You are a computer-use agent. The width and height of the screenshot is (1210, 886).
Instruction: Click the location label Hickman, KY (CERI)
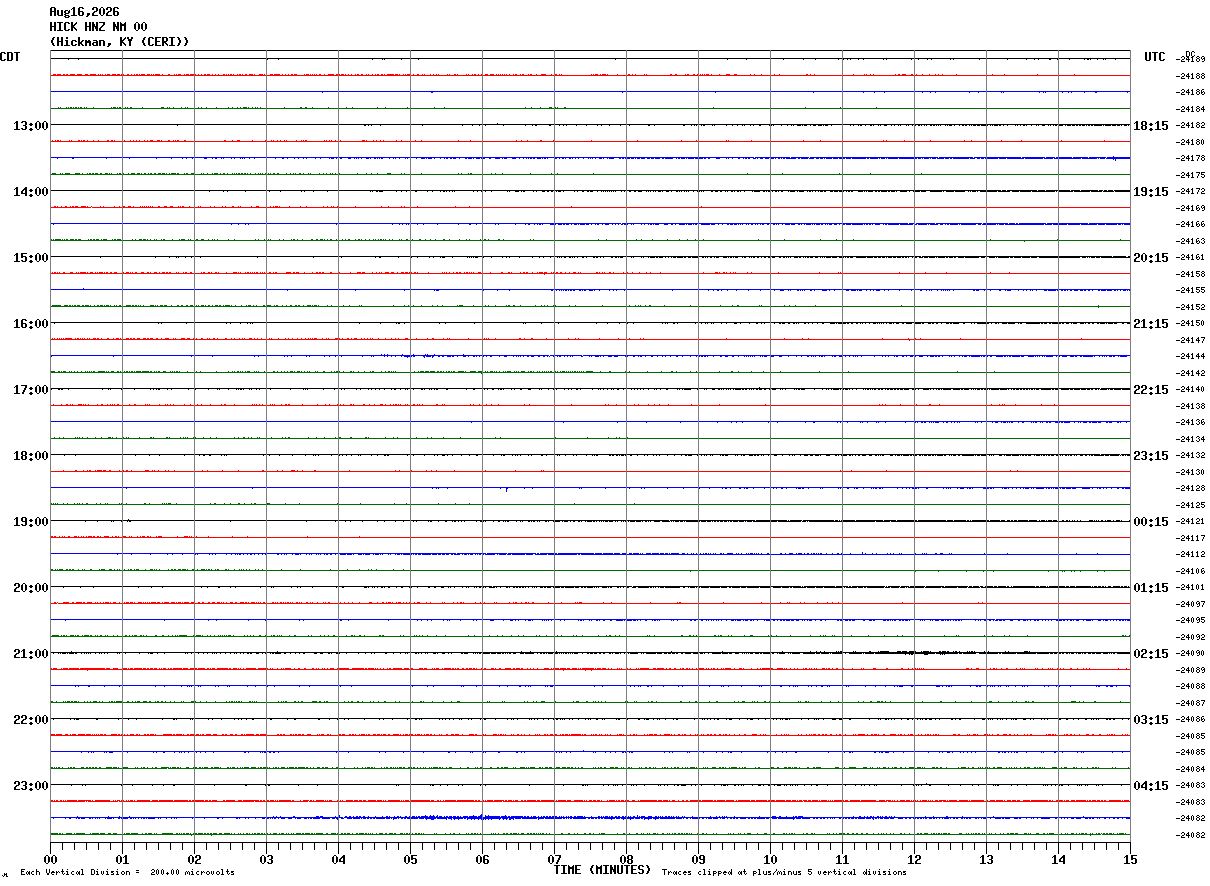coord(119,42)
